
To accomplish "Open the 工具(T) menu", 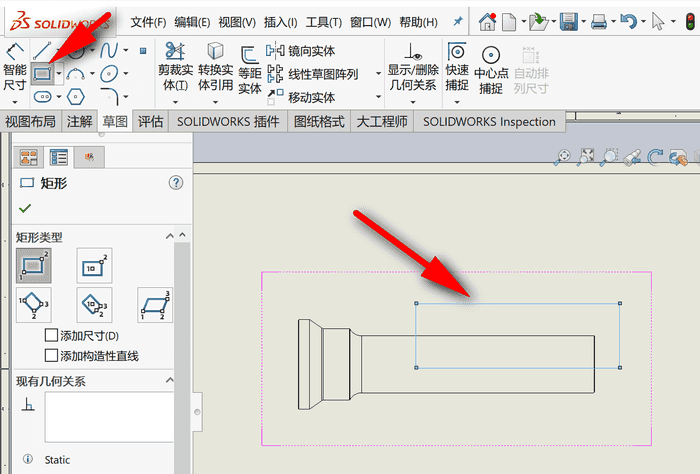I will [324, 22].
